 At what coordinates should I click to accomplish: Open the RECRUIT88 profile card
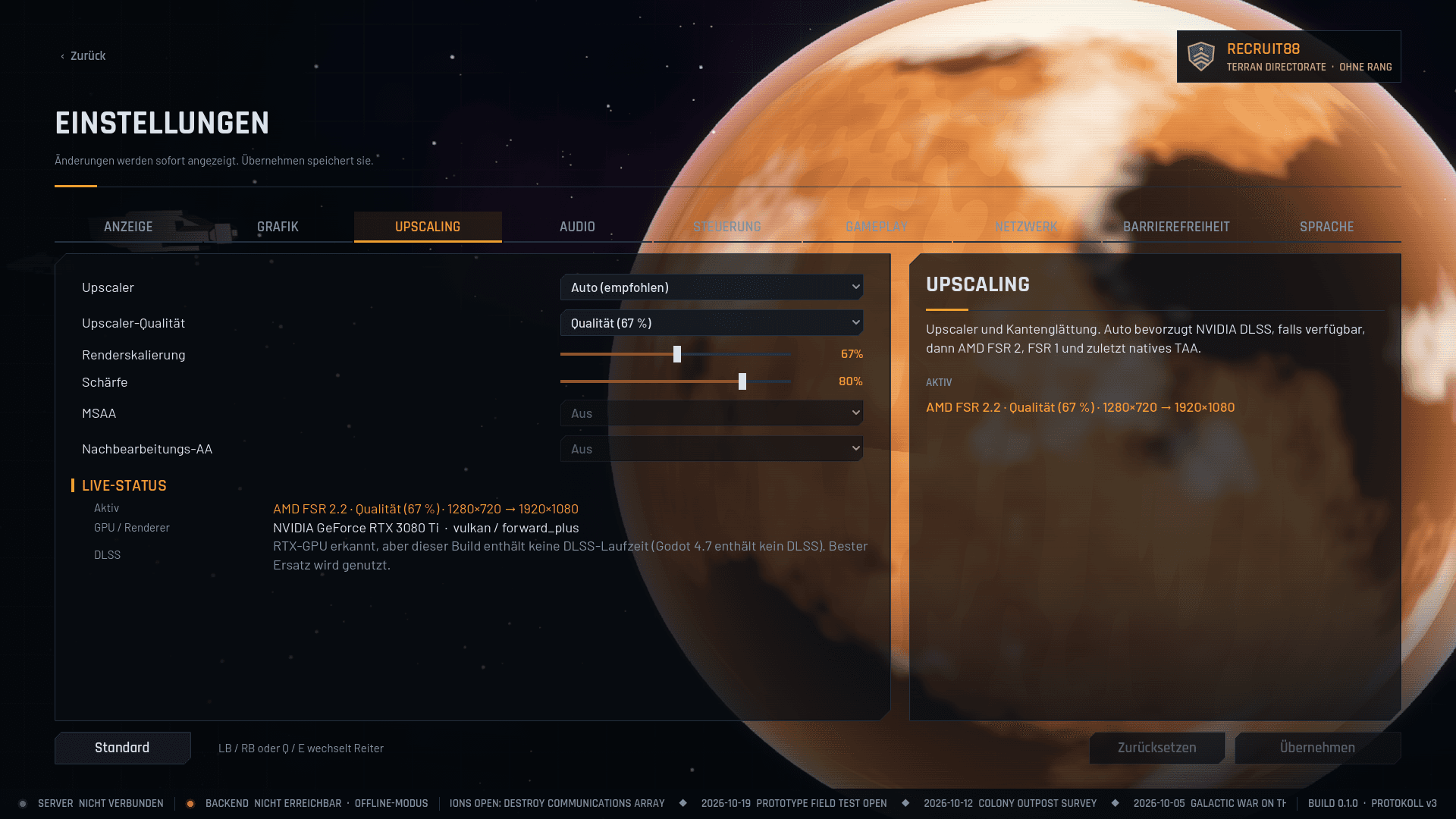pos(1288,57)
